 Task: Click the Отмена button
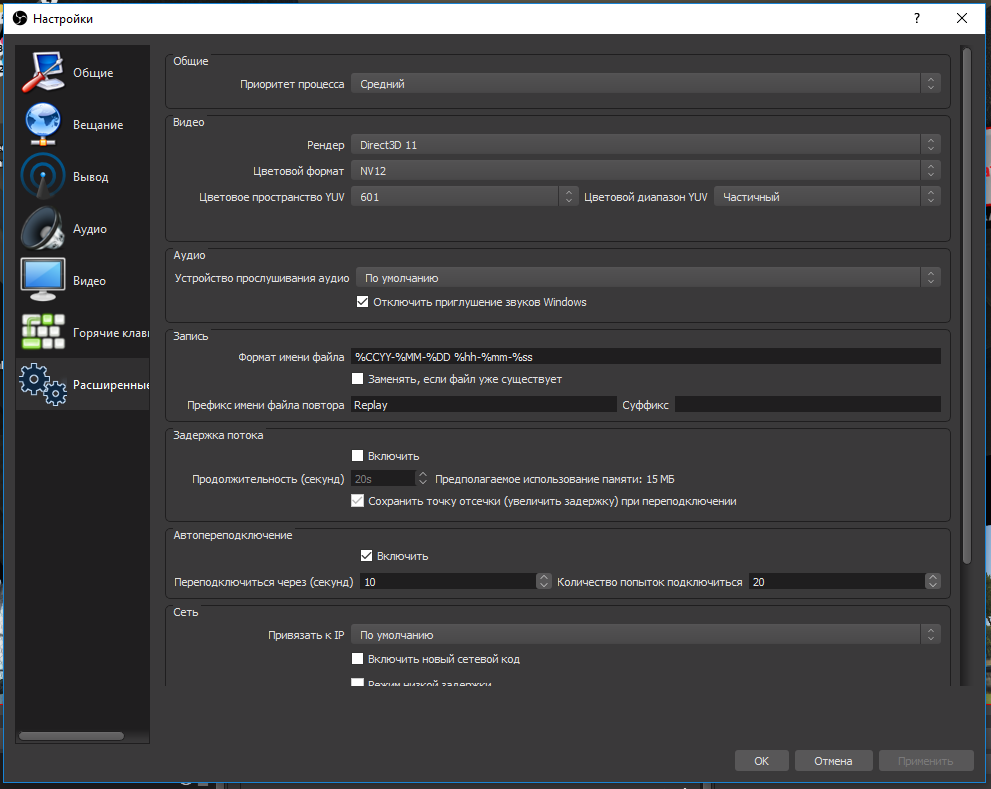click(x=832, y=761)
